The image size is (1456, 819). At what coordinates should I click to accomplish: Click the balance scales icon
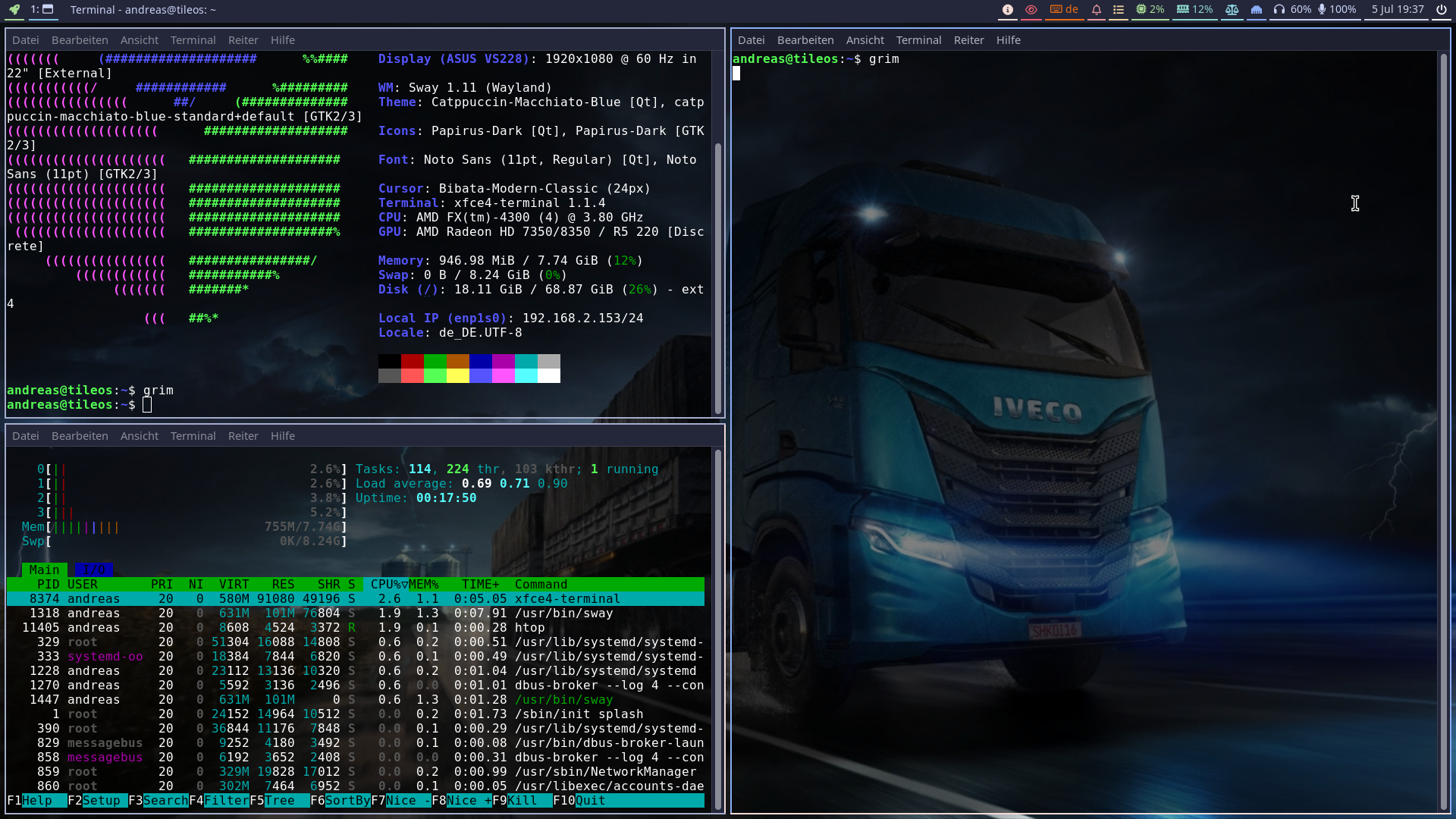tap(1232, 10)
